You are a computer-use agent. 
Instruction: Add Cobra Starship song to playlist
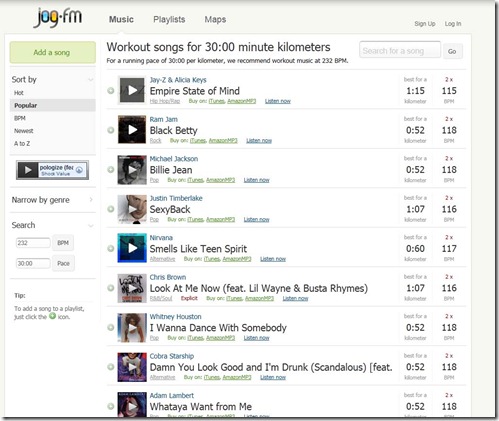click(111, 367)
